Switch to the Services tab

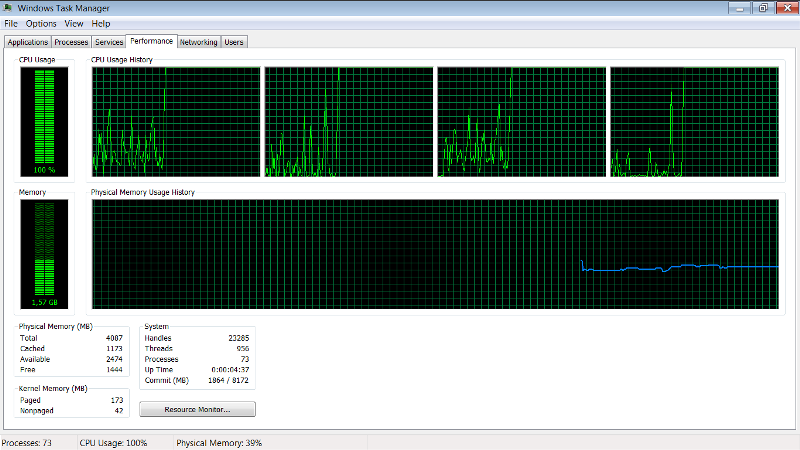pos(109,42)
